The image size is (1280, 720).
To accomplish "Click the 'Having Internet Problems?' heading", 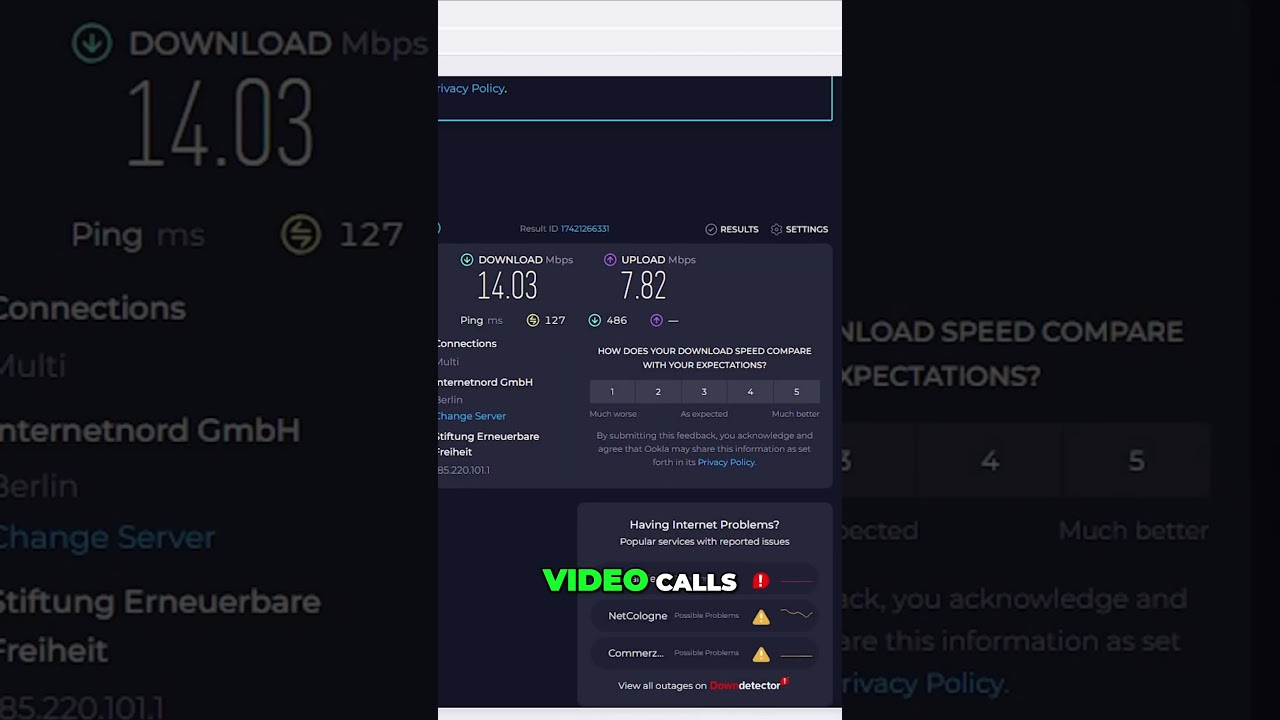I will pyautogui.click(x=704, y=524).
